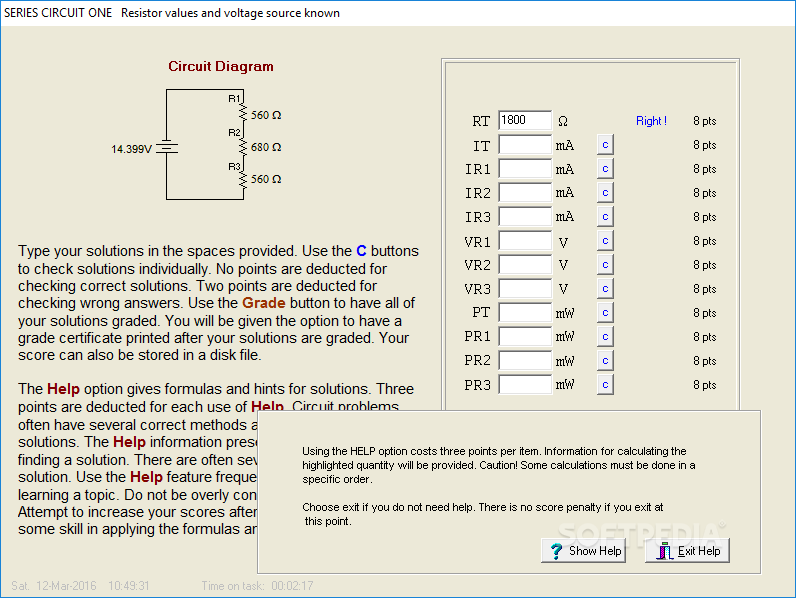Click the 'SERIES CIRCUIT ONE' title text
796x598 pixels.
(58, 13)
